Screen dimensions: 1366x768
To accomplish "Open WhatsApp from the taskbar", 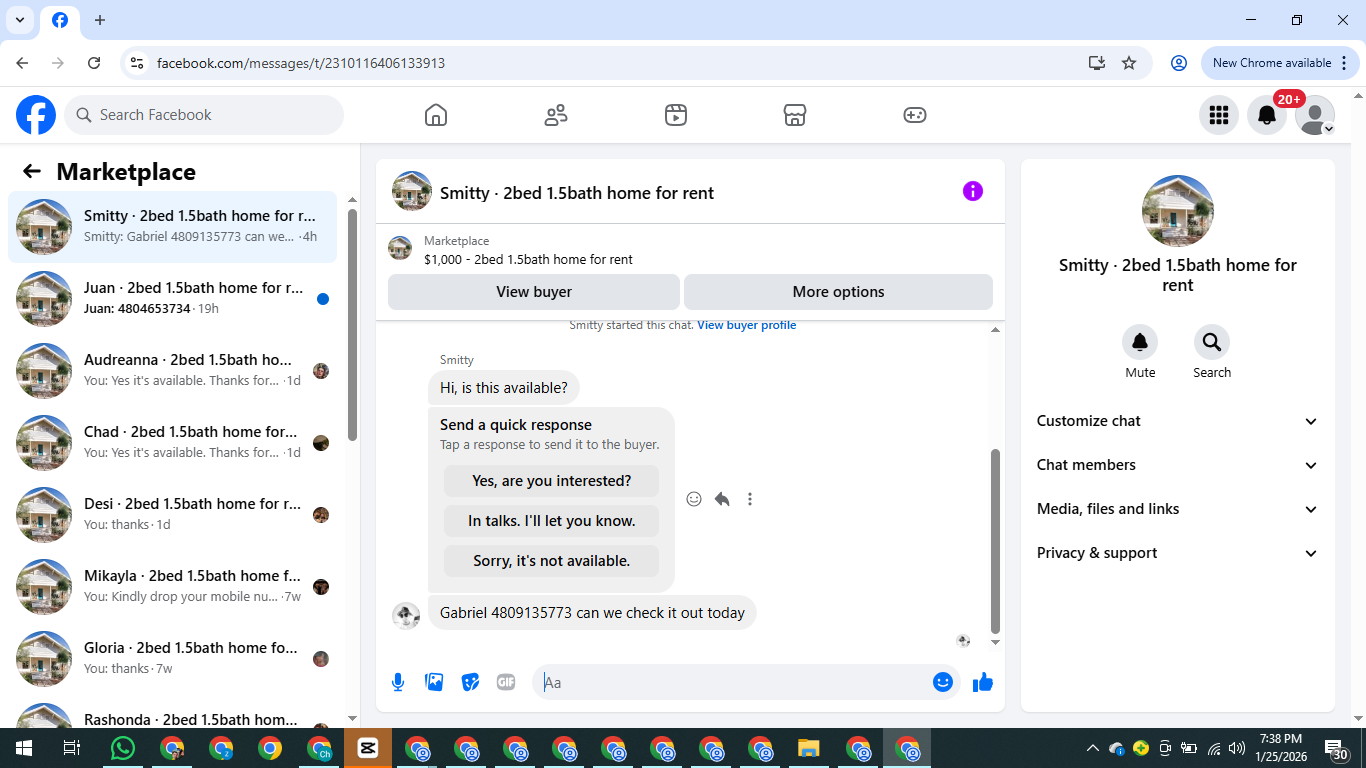I will [x=123, y=748].
